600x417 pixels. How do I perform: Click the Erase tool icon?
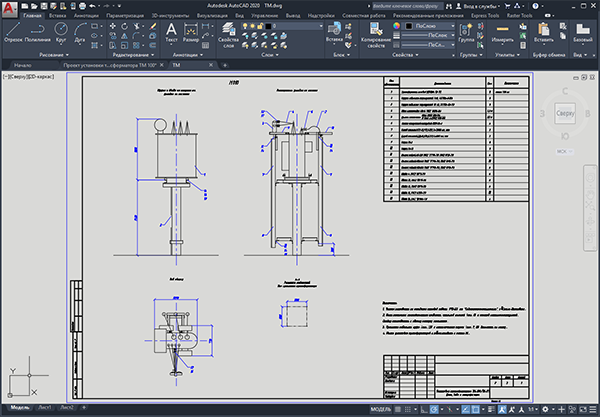(153, 26)
